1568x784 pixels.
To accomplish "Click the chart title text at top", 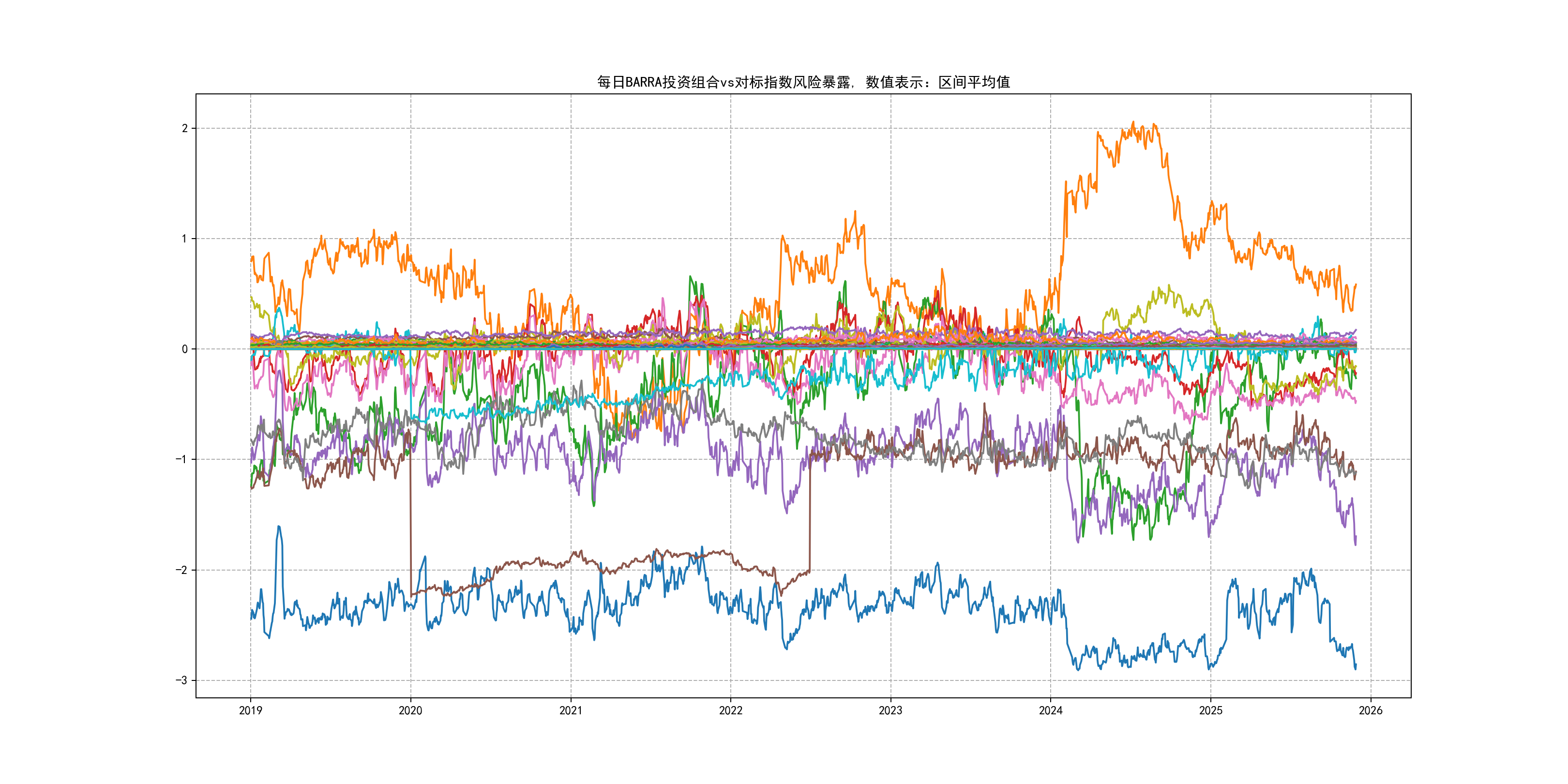I will click(803, 82).
